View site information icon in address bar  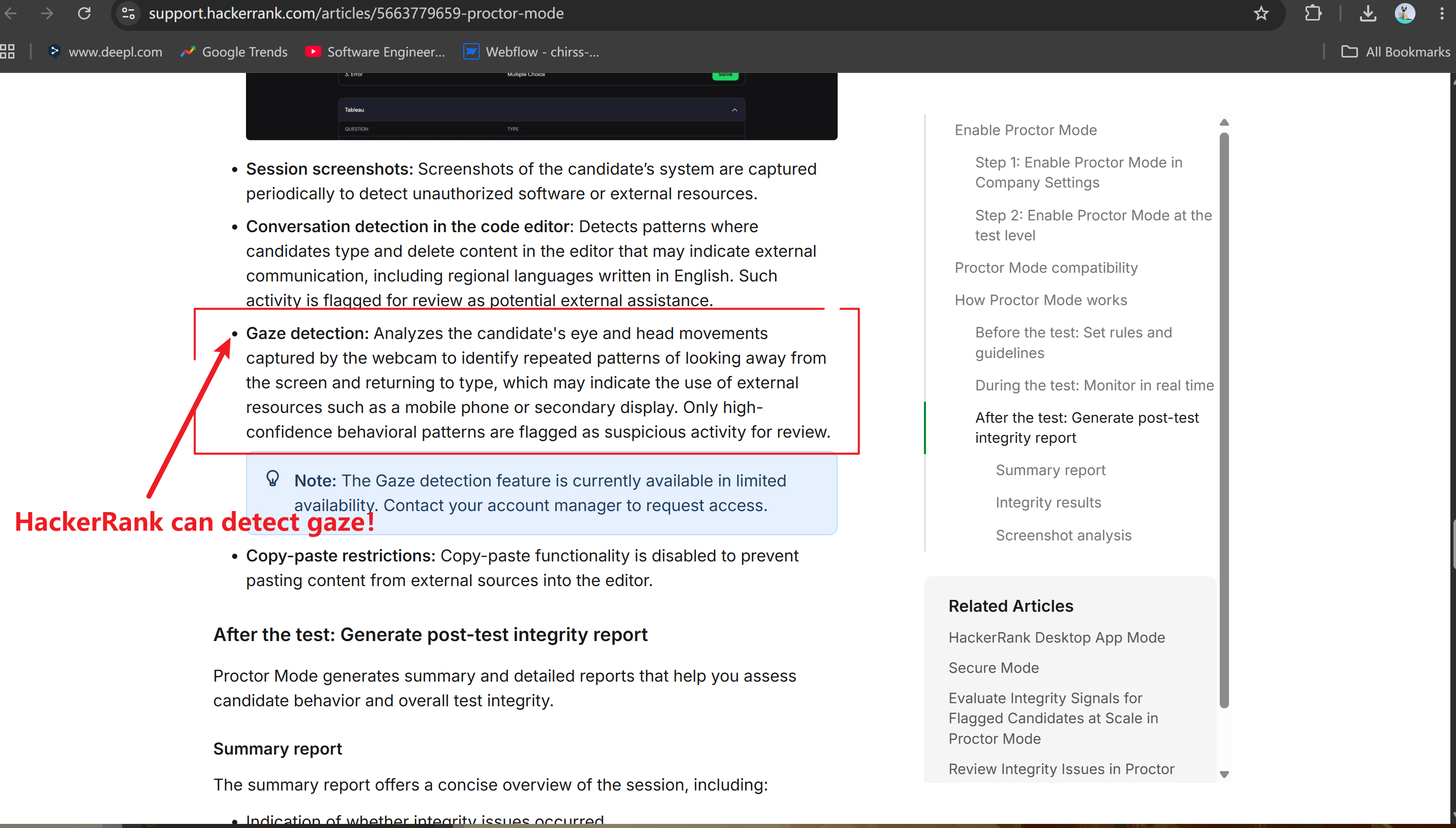tap(128, 13)
